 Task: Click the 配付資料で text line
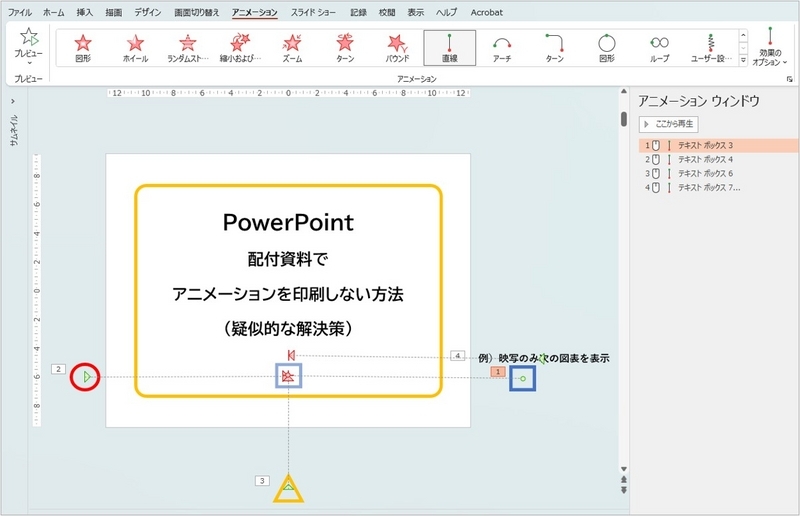tap(288, 259)
